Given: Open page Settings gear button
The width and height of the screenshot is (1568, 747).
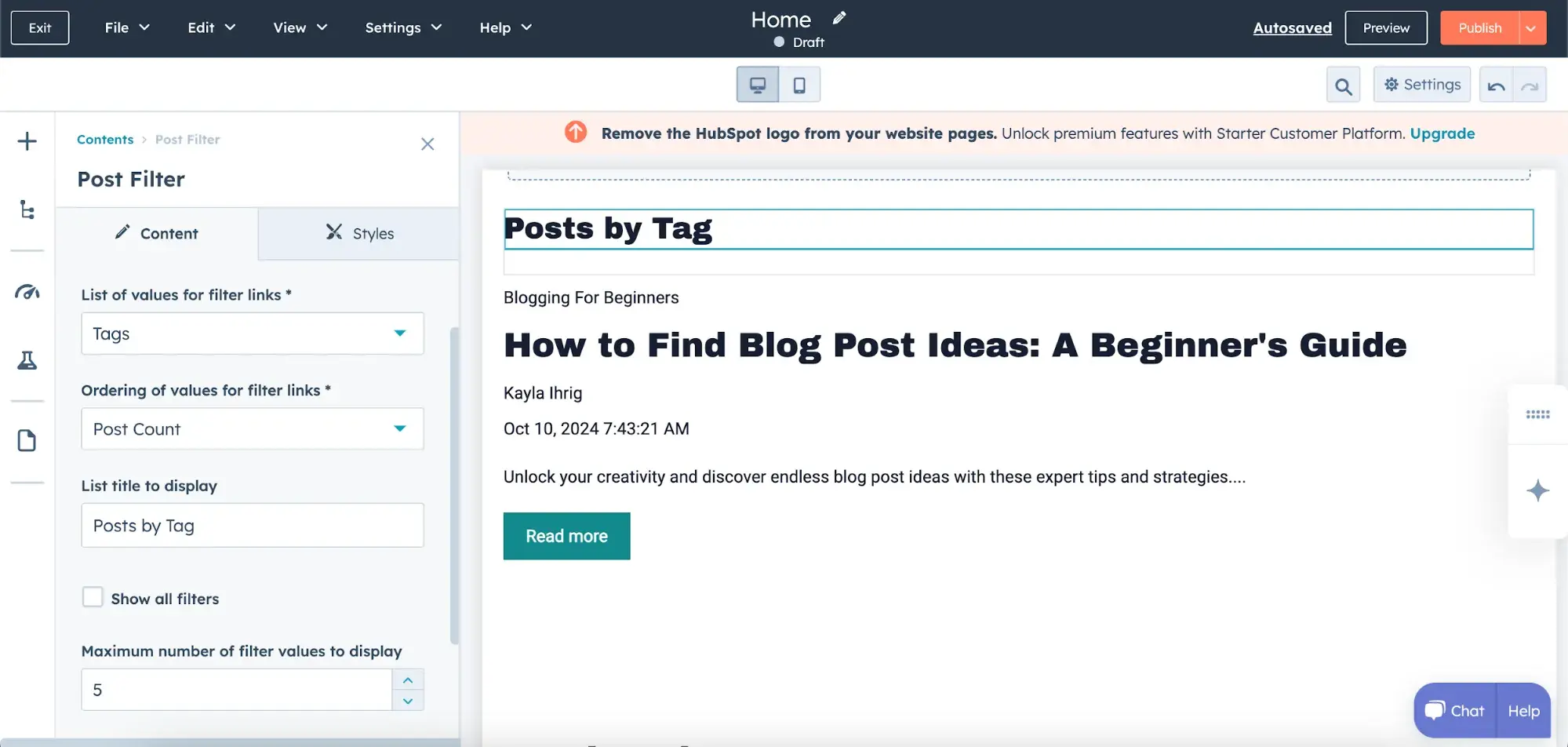Looking at the screenshot, I should point(1421,85).
